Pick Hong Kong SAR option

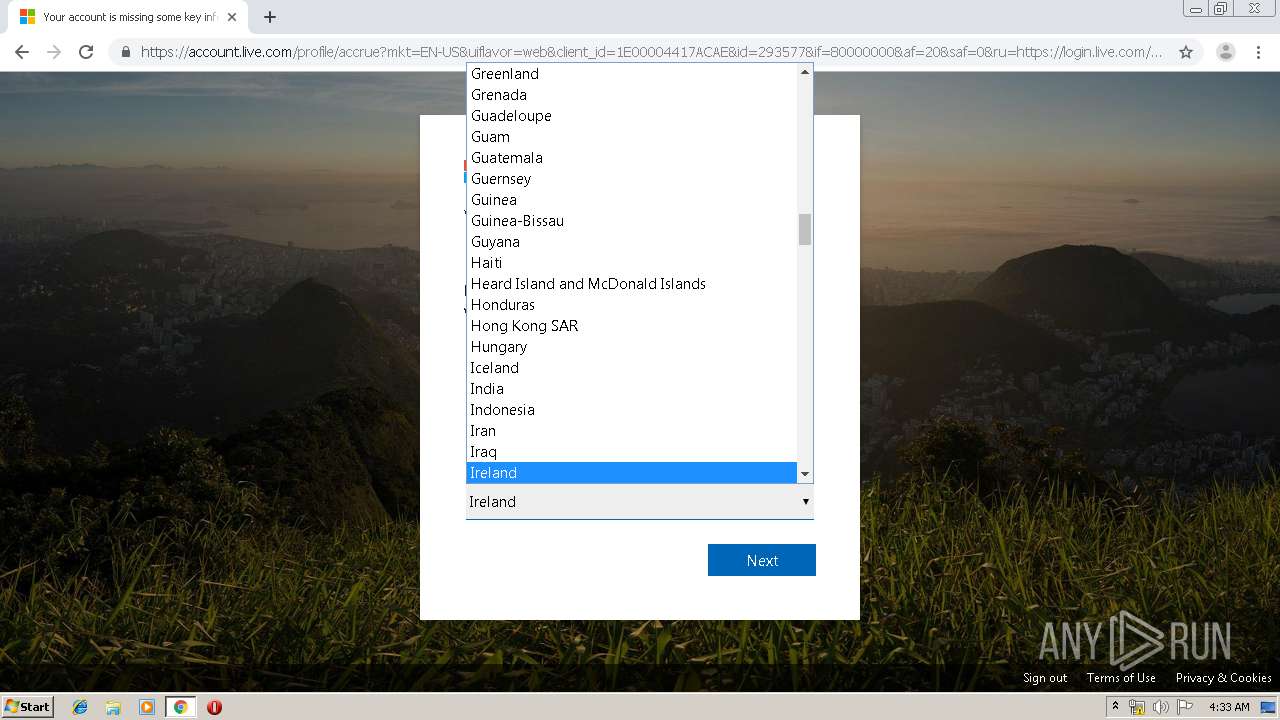pyautogui.click(x=632, y=326)
